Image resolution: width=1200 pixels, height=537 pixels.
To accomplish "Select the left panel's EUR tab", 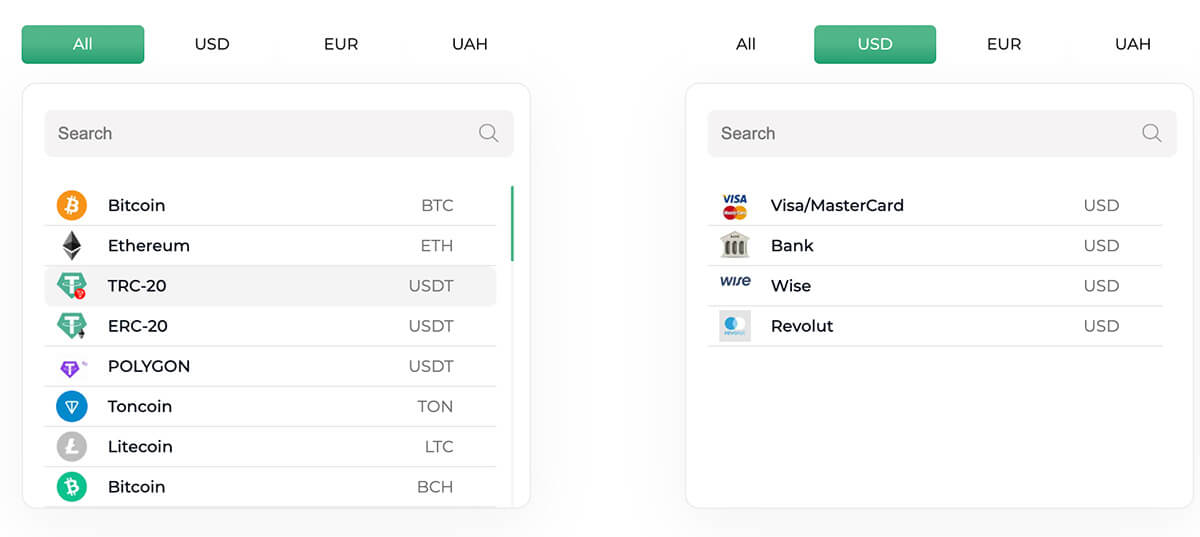I will pos(341,44).
